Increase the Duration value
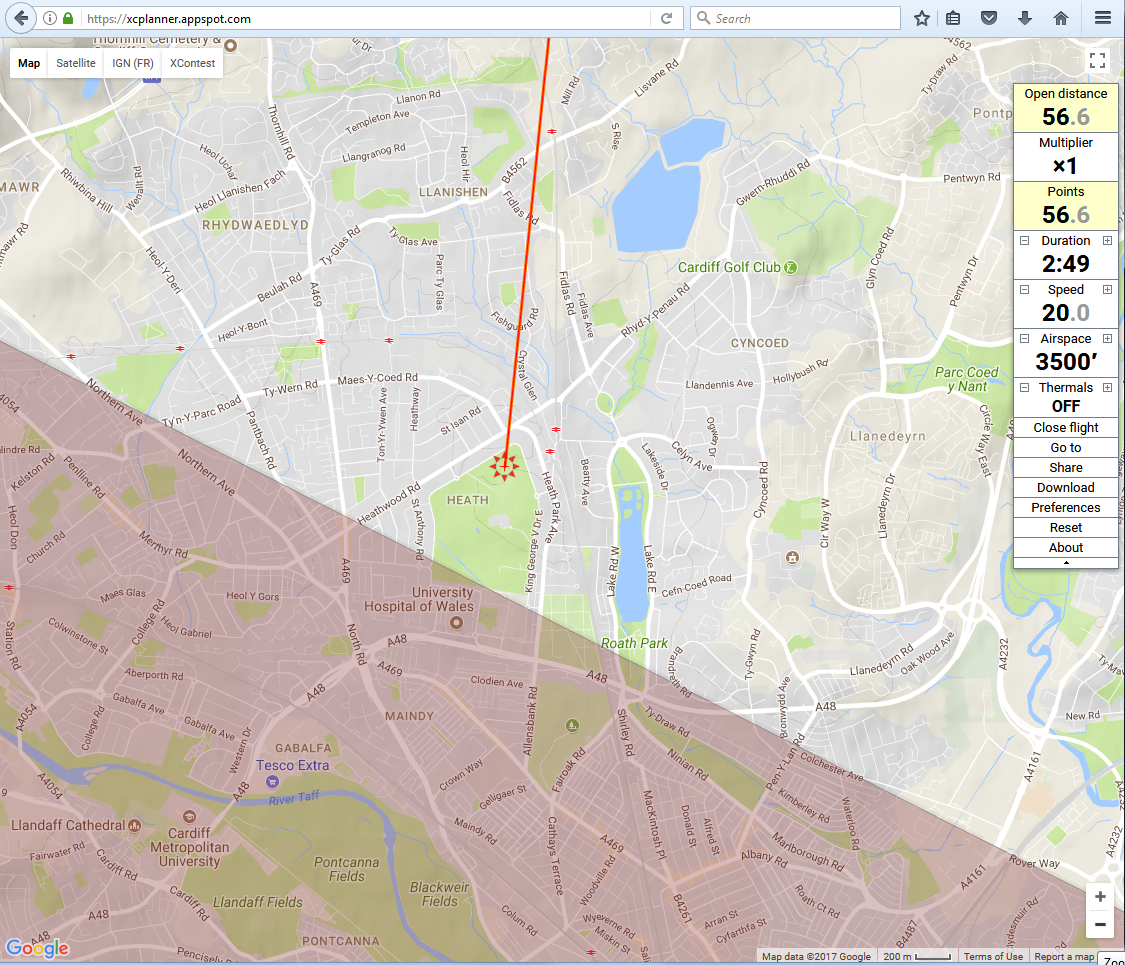 tap(1107, 241)
